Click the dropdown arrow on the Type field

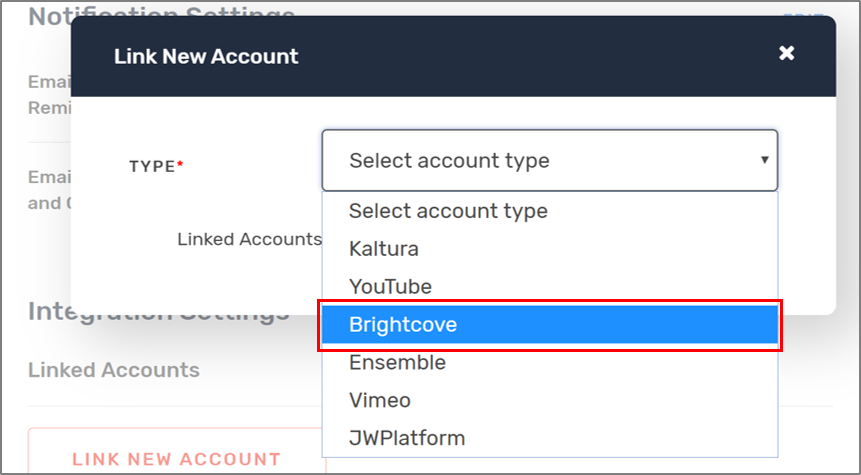(764, 160)
